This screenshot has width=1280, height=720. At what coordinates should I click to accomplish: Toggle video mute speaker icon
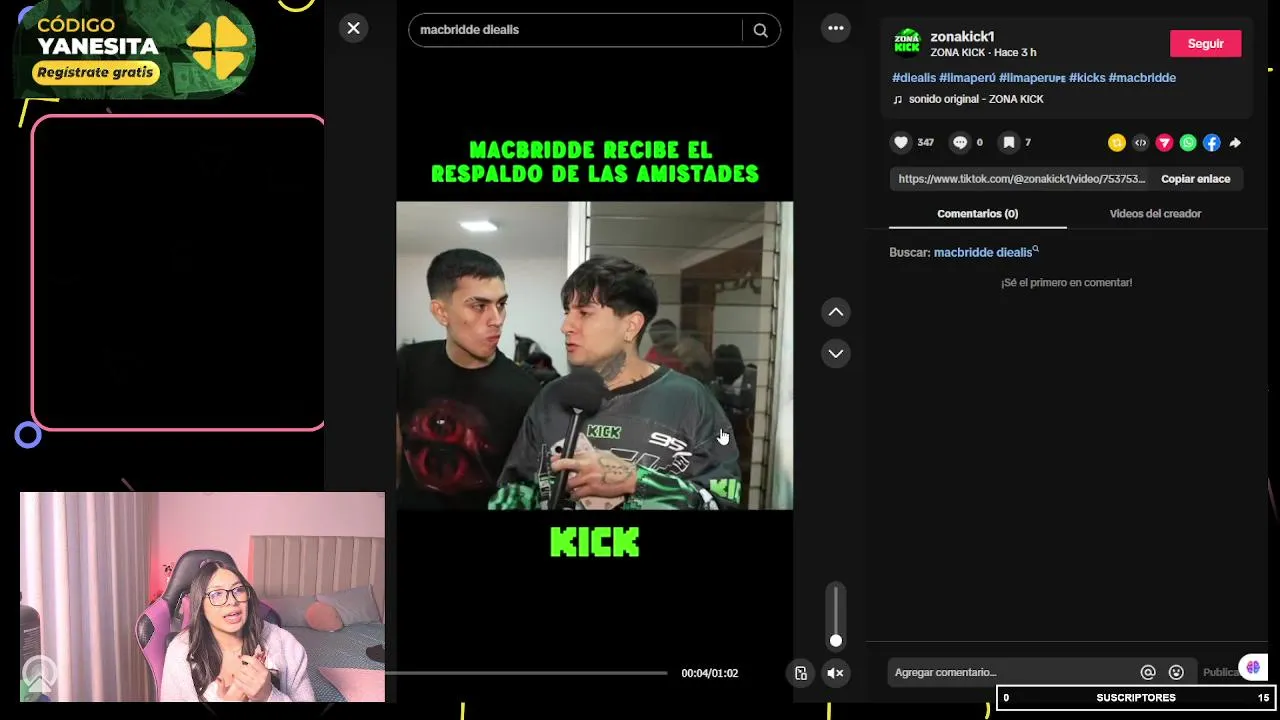(836, 673)
